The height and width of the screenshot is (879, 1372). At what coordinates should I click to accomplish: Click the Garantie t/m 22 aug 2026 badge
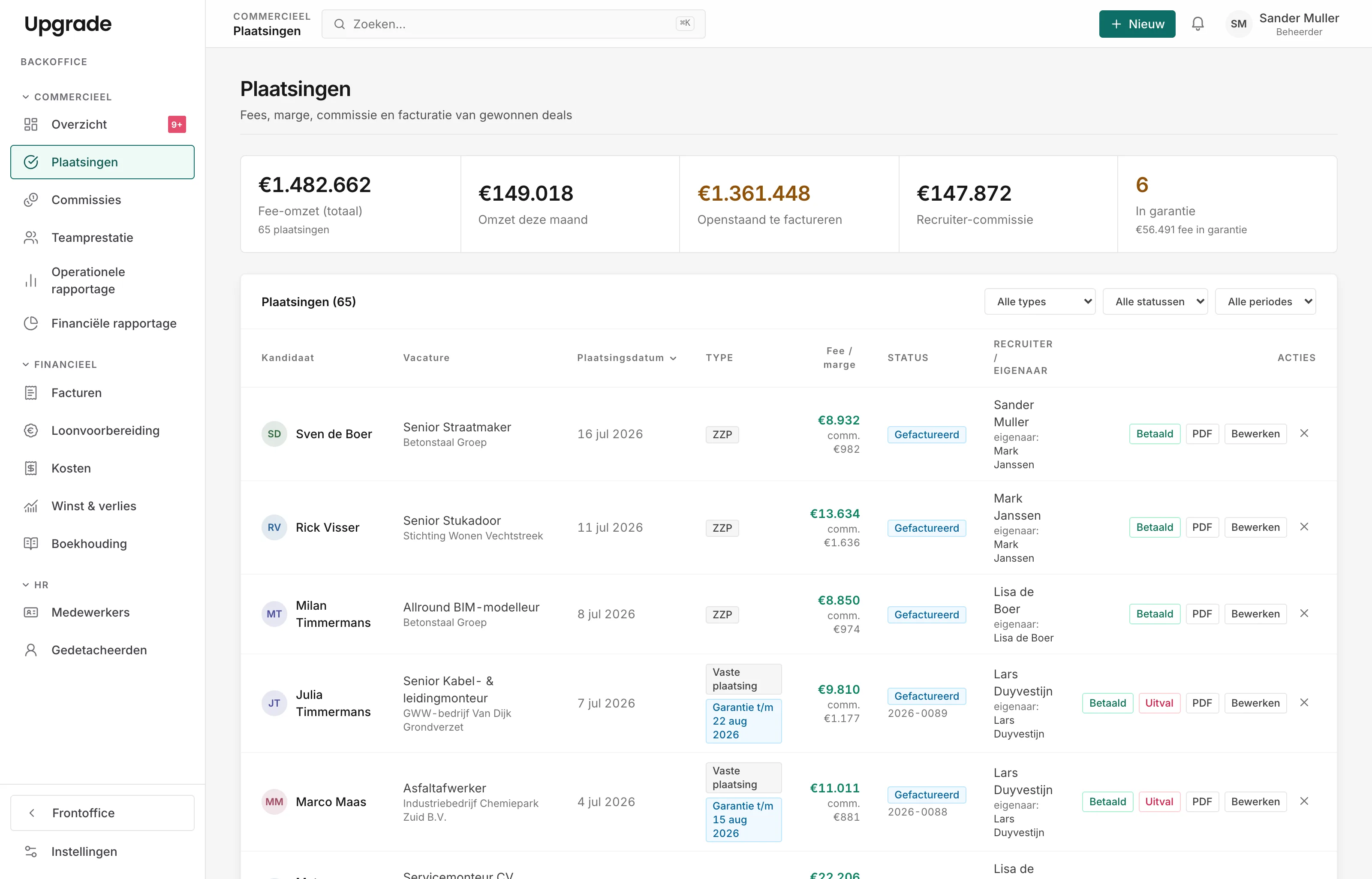pyautogui.click(x=743, y=721)
